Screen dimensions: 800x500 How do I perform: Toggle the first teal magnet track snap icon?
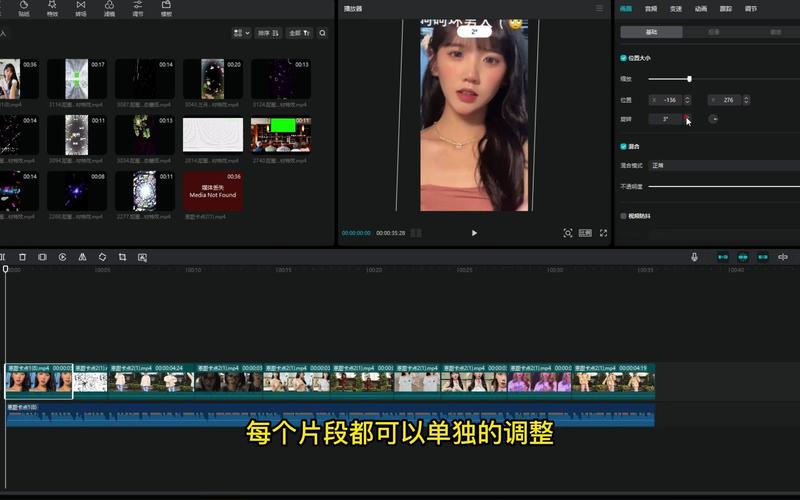[x=723, y=257]
